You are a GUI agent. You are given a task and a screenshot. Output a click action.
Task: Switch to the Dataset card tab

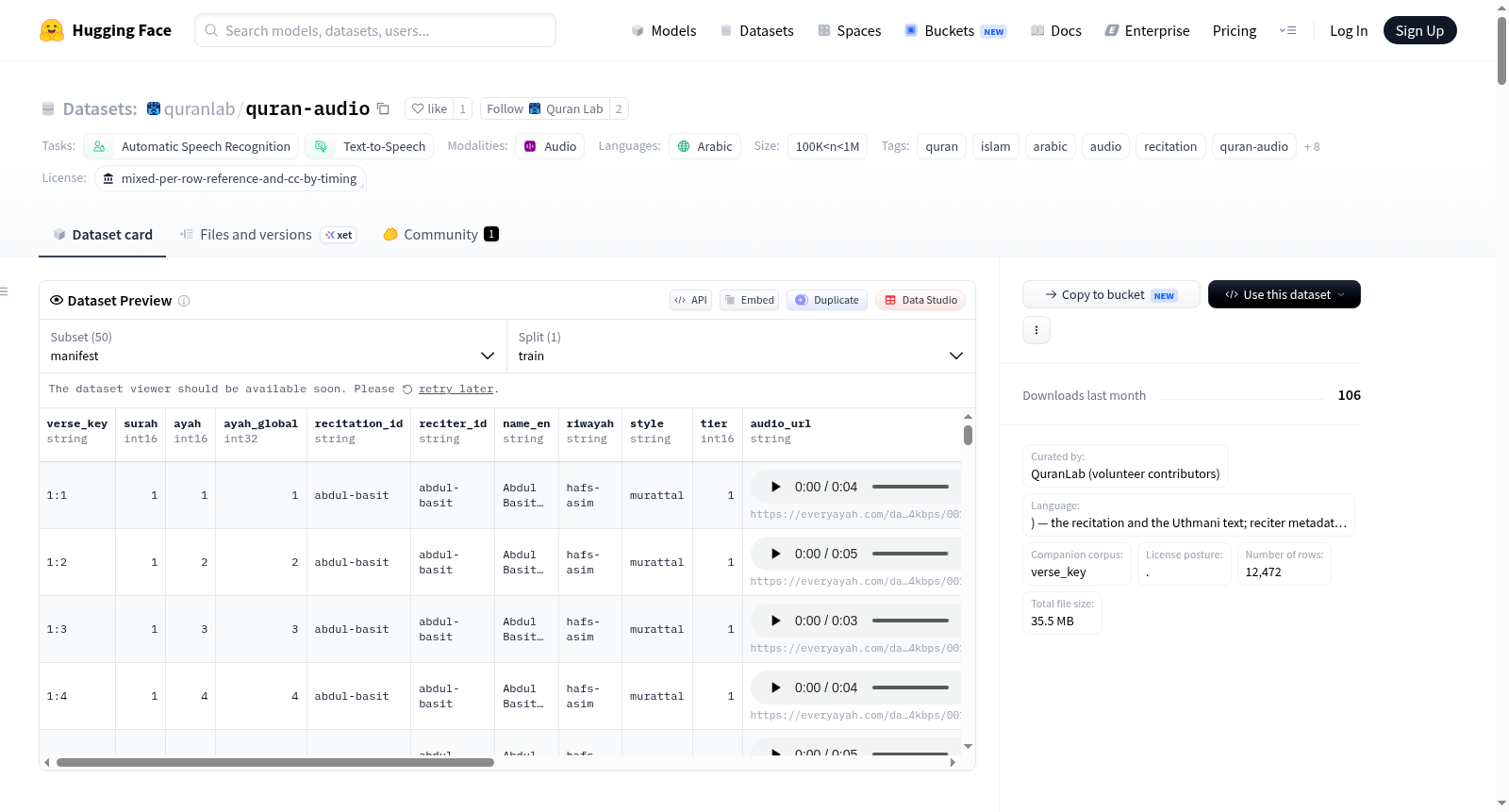click(103, 234)
